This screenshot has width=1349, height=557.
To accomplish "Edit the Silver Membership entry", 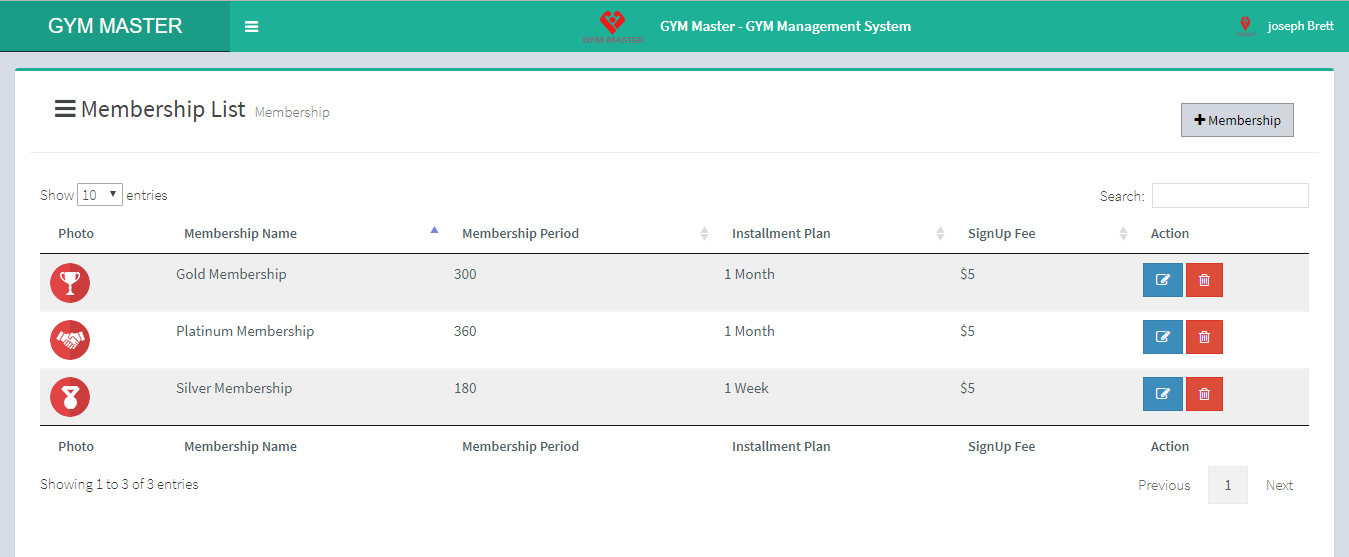I will point(1162,395).
